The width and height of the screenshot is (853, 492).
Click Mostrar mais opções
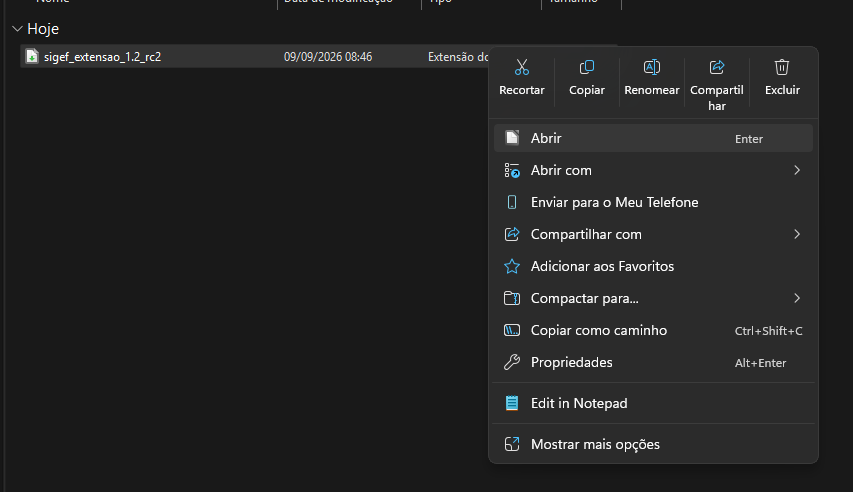click(653, 444)
